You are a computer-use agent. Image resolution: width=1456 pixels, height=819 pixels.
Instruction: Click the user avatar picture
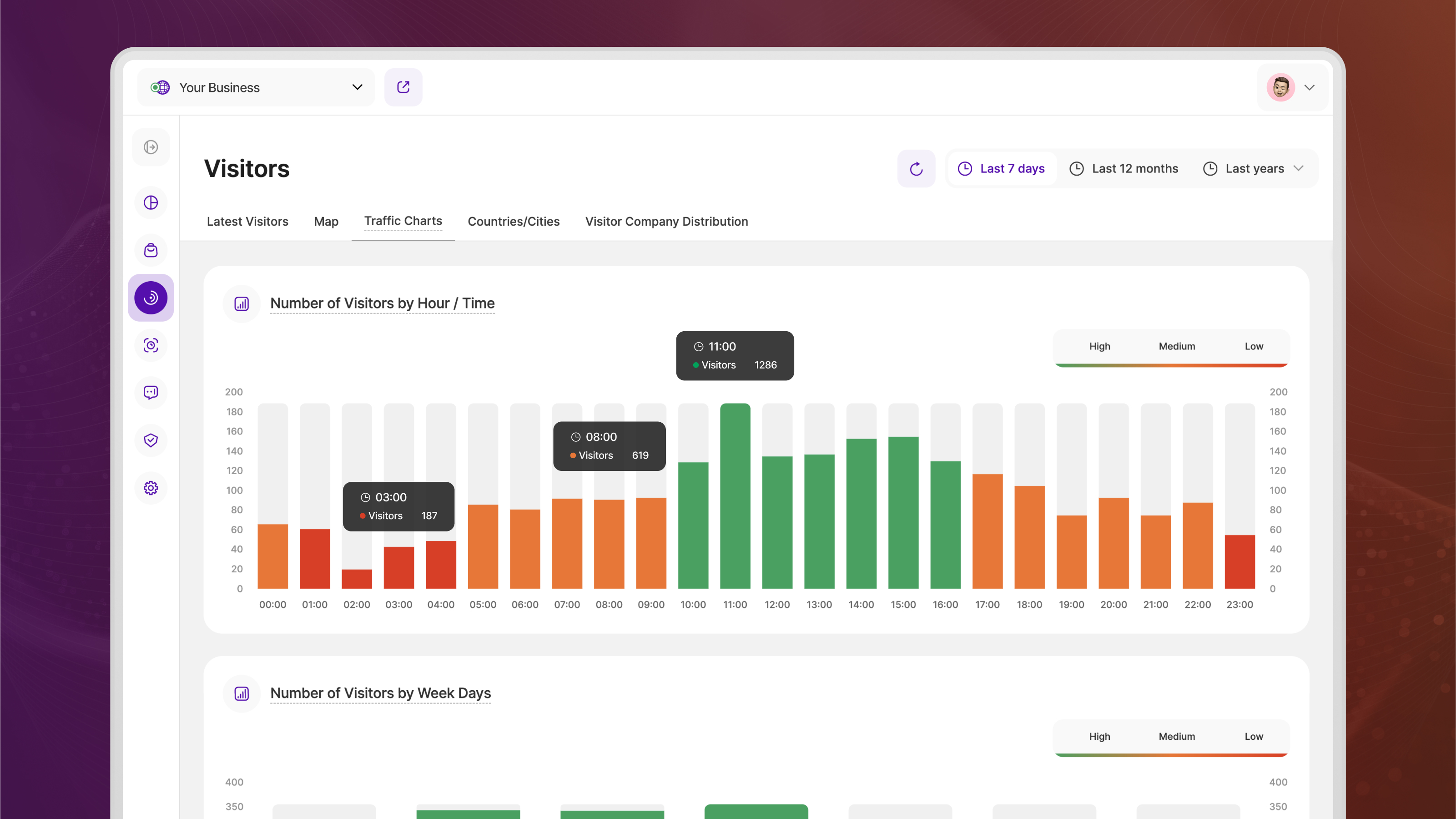pos(1281,87)
